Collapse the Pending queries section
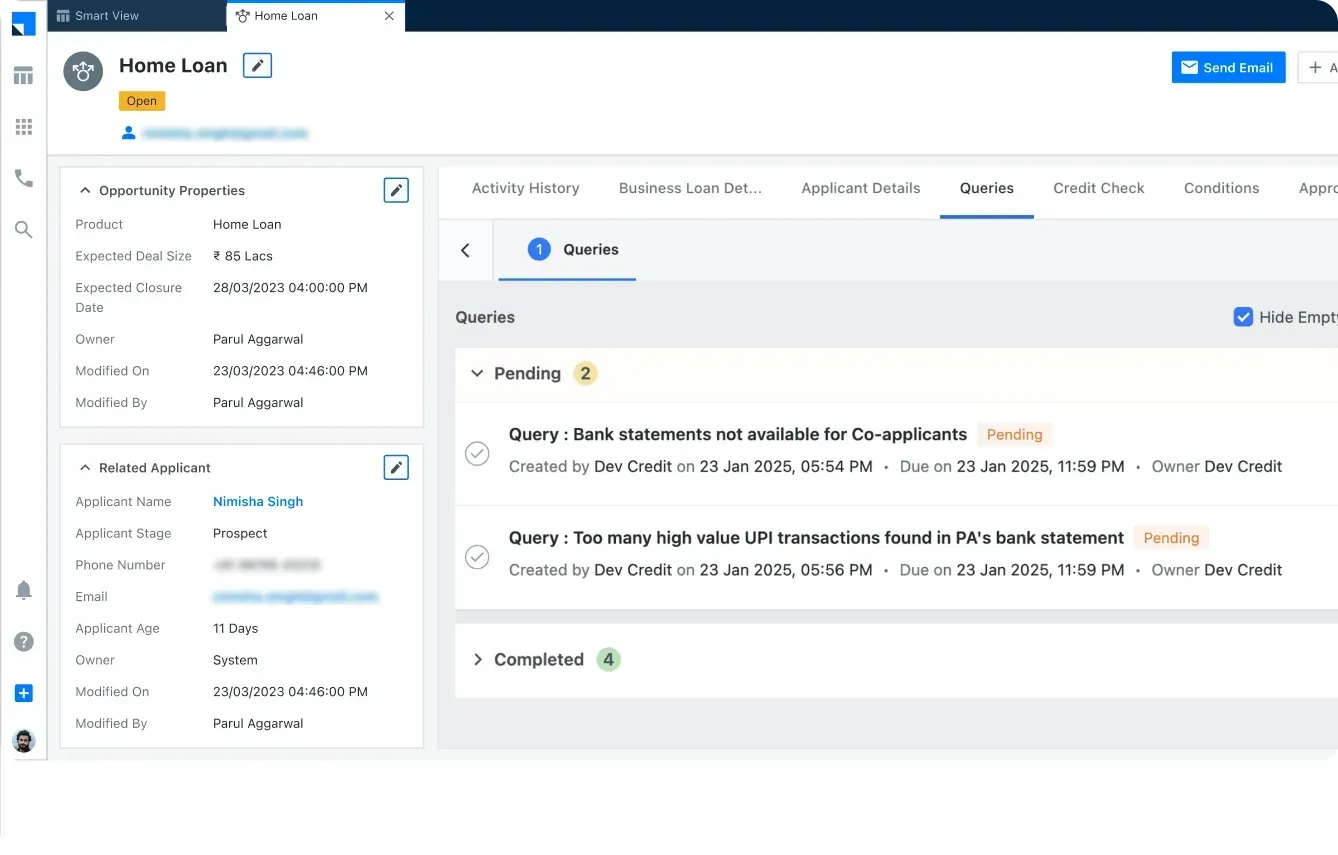1338x855 pixels. tap(477, 373)
